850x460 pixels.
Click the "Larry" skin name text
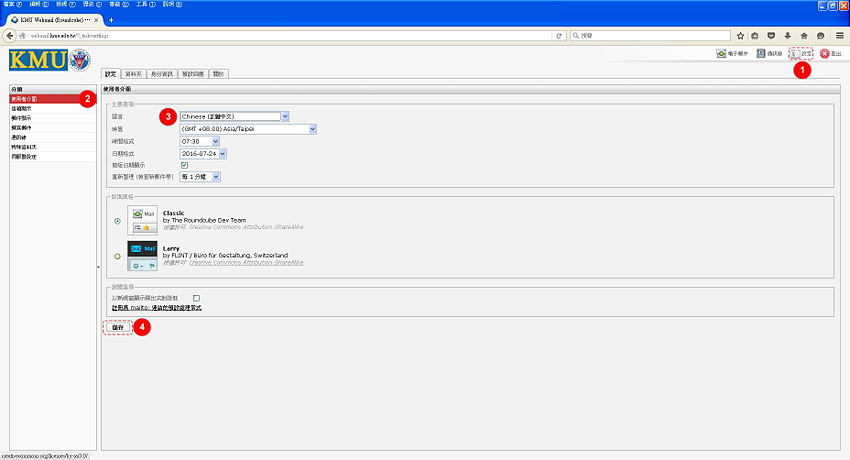[x=171, y=249]
